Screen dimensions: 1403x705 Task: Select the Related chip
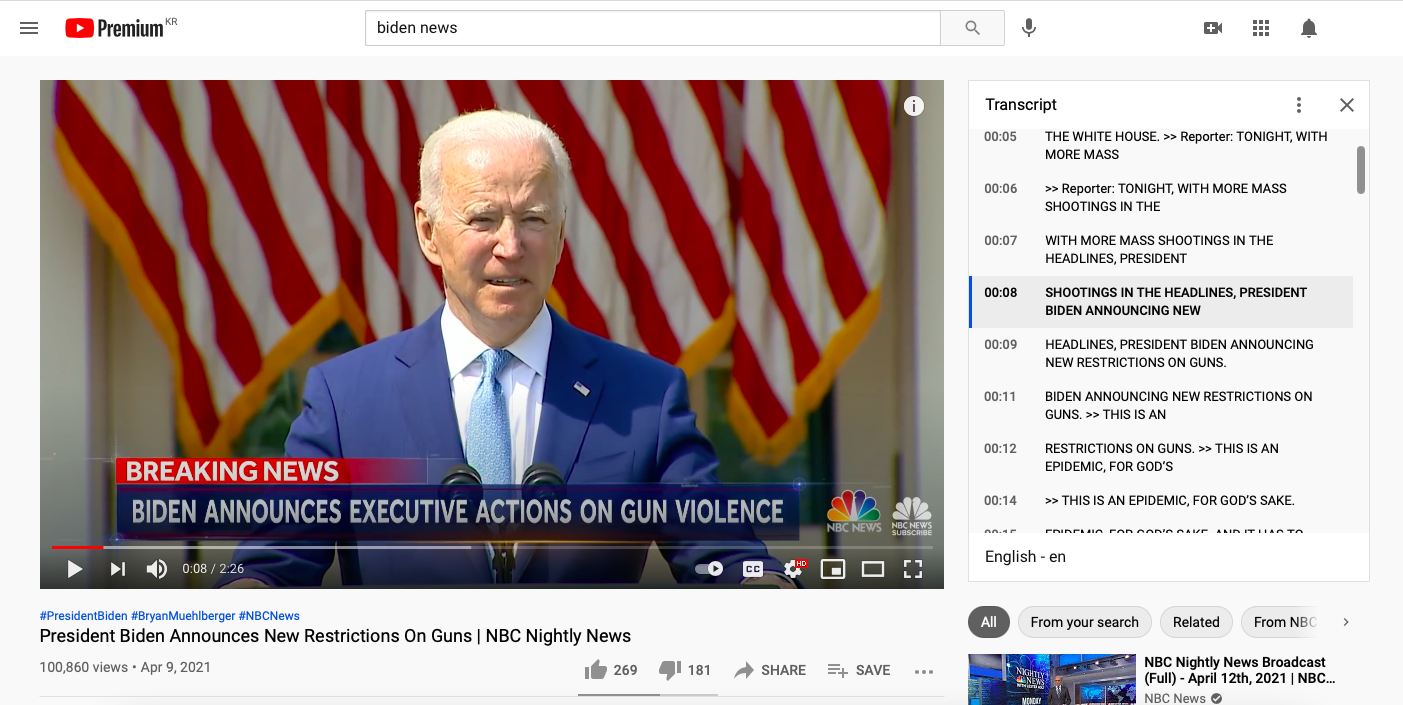coord(1196,622)
